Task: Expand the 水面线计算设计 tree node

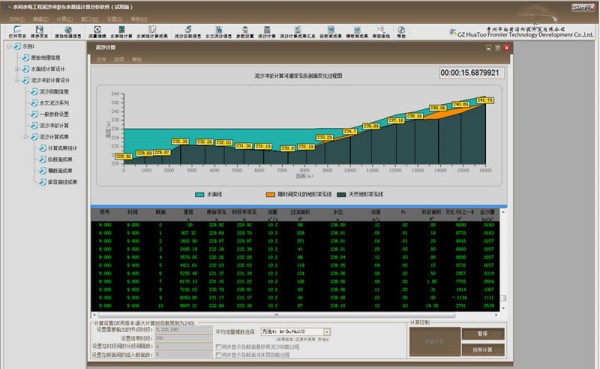Action: [17, 69]
